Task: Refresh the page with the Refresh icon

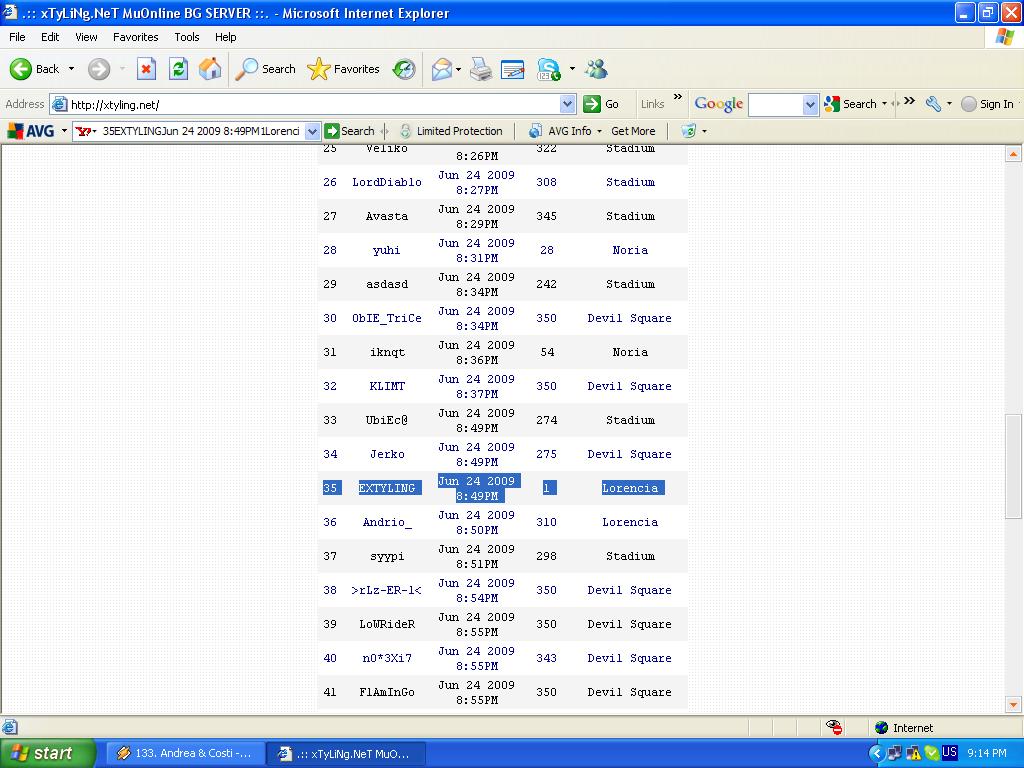Action: coord(178,69)
